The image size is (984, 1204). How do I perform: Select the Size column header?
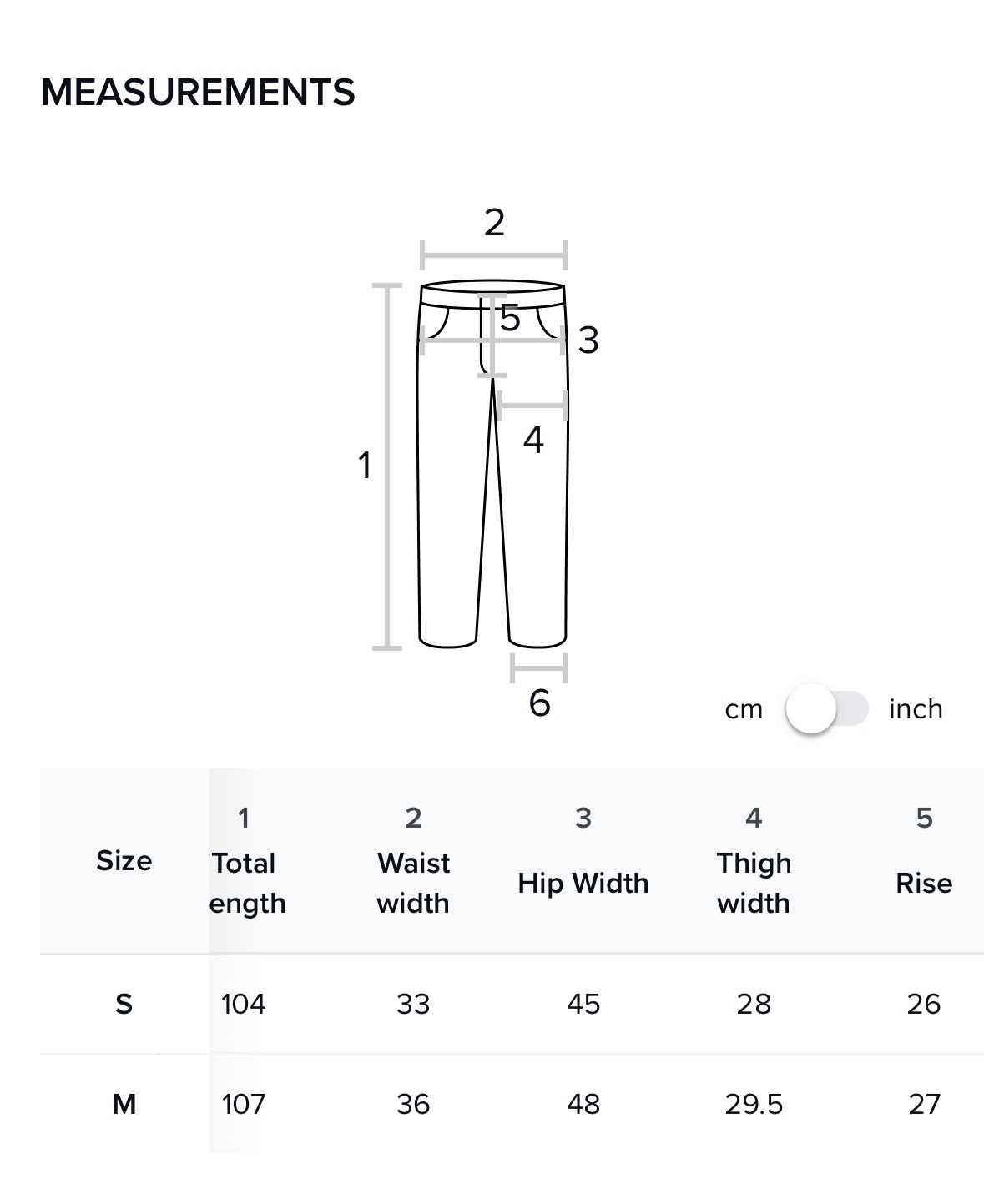point(124,860)
